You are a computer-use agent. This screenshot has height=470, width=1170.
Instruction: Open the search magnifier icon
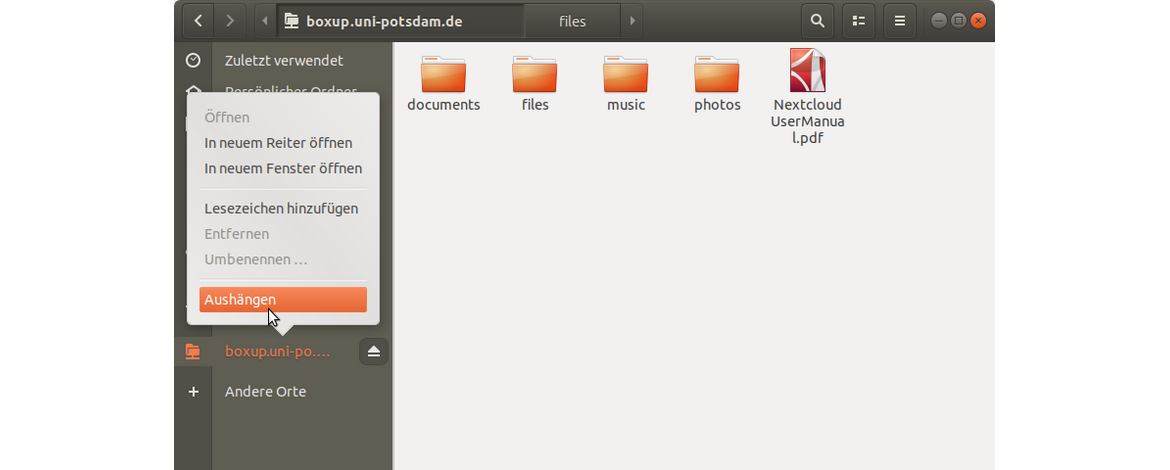point(818,20)
